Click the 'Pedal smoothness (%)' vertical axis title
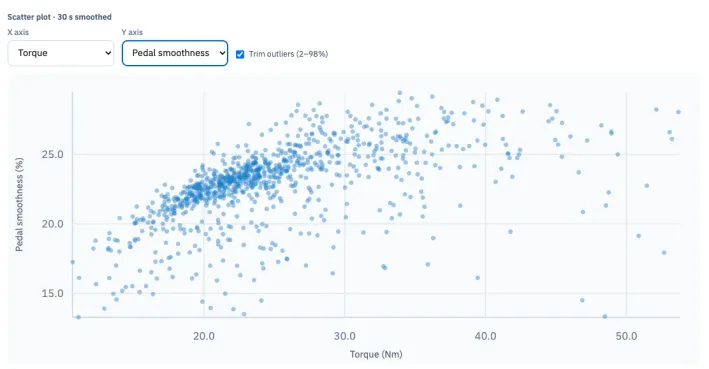 click(19, 204)
